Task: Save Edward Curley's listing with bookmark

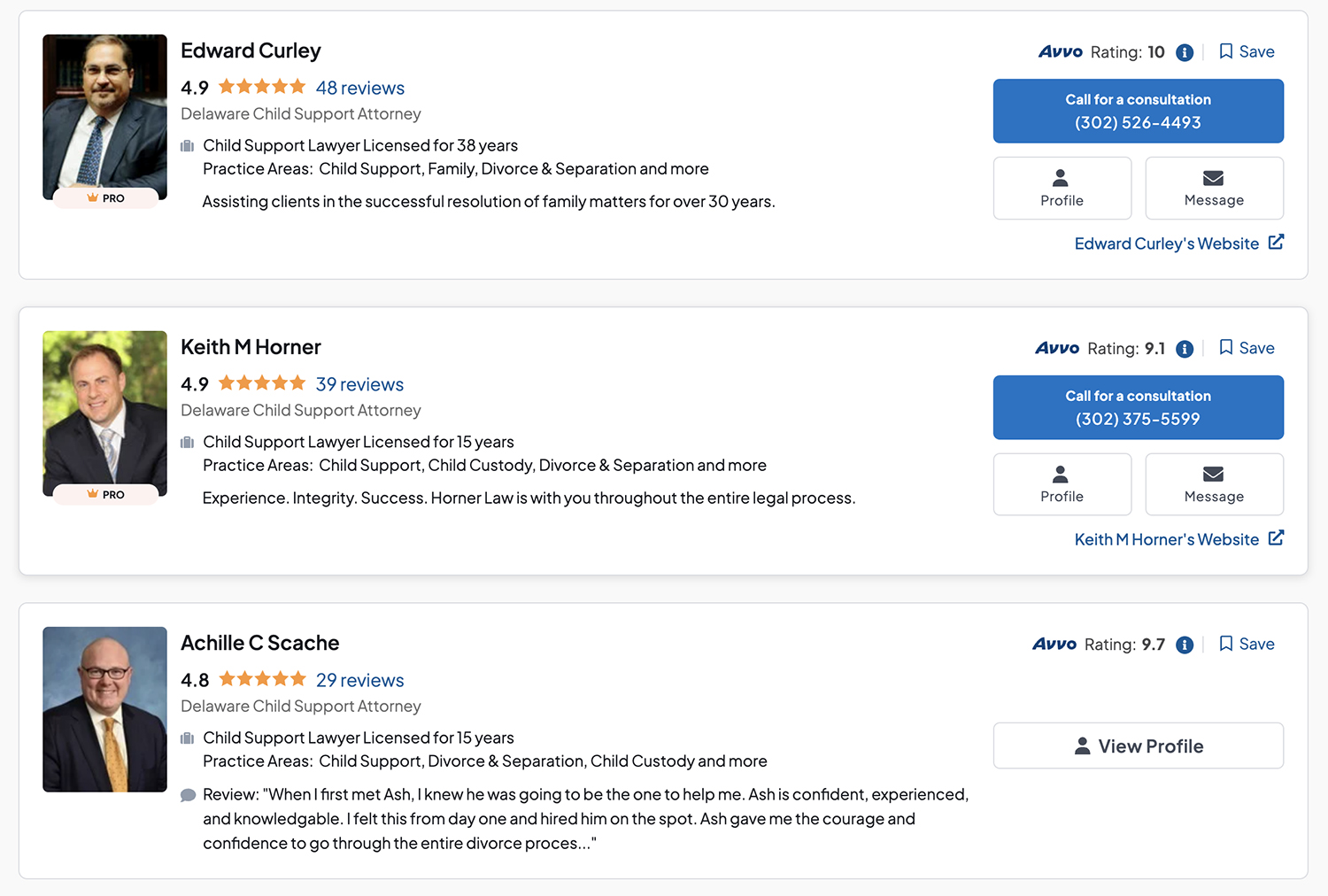Action: (x=1247, y=51)
